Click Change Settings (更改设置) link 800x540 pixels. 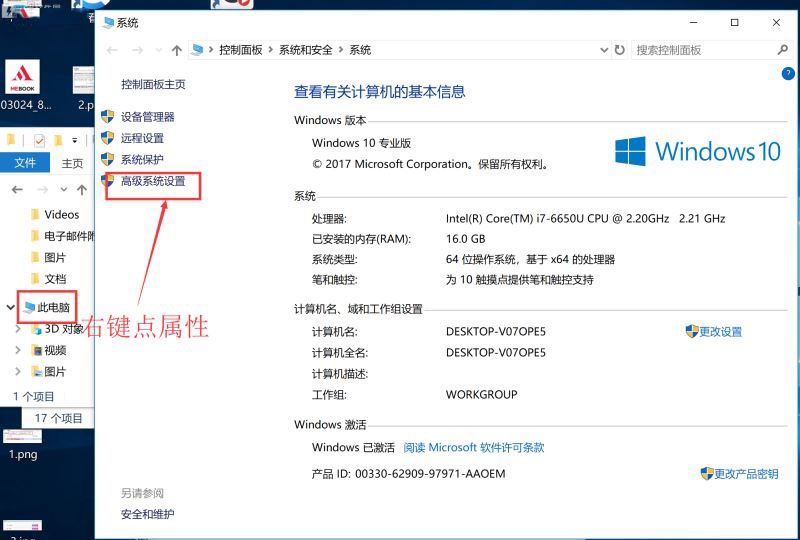pyautogui.click(x=720, y=332)
